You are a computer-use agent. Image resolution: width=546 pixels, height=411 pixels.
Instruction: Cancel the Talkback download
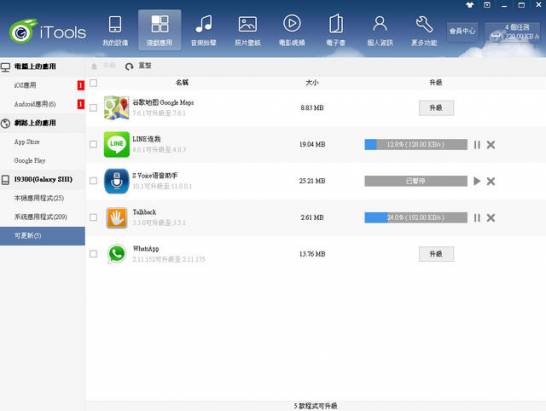[491, 218]
